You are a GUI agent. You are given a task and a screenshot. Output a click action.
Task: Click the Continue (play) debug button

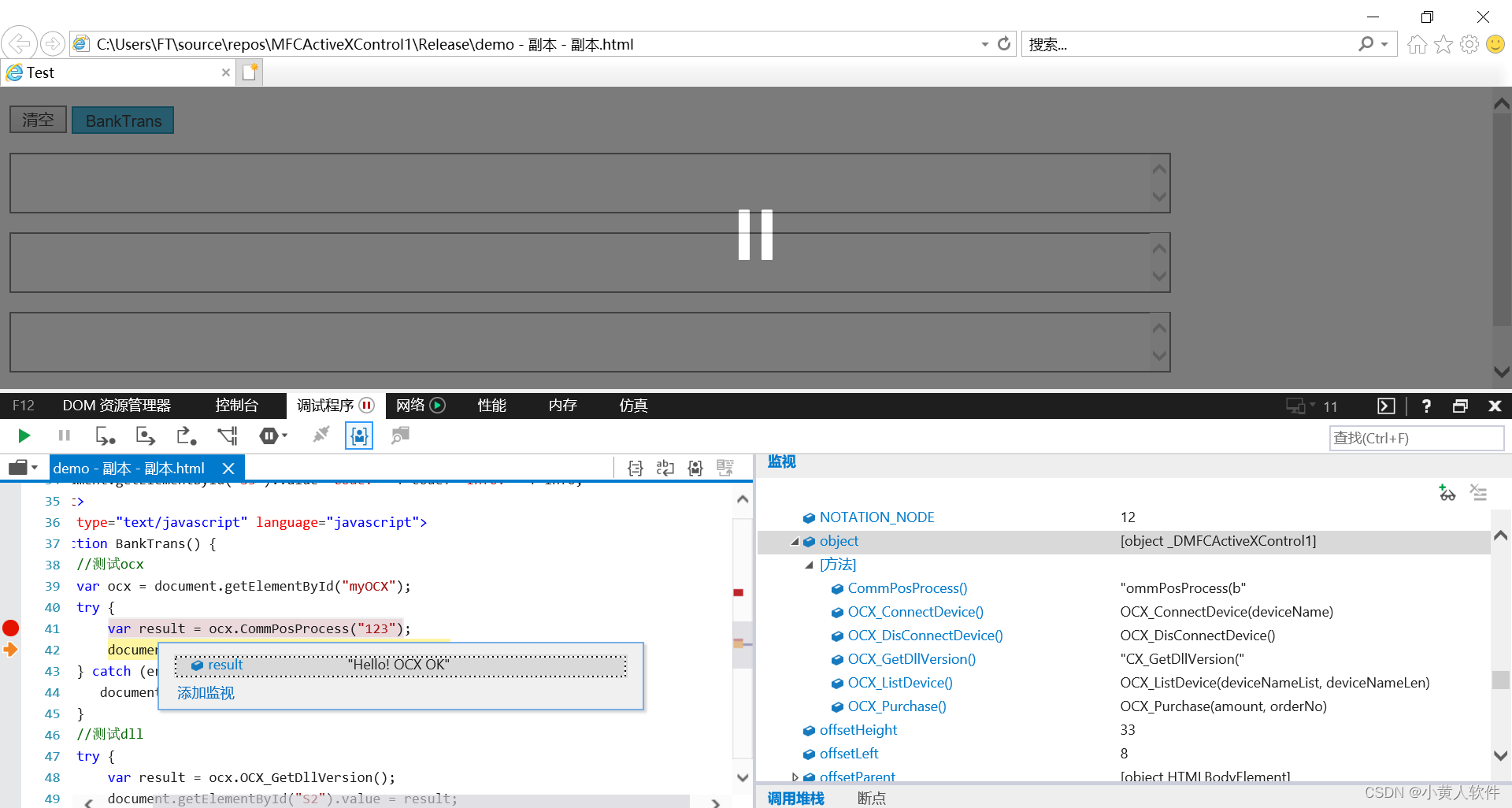pos(24,436)
